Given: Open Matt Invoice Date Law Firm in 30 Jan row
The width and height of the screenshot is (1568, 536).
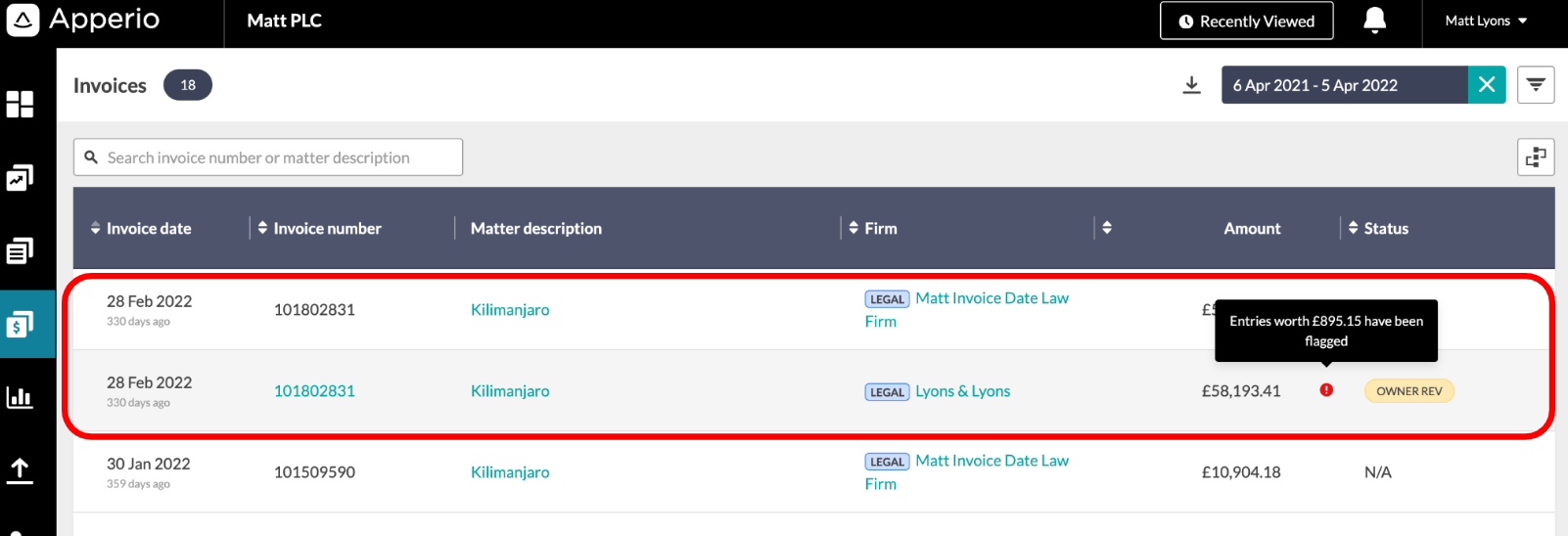Looking at the screenshot, I should [x=967, y=471].
